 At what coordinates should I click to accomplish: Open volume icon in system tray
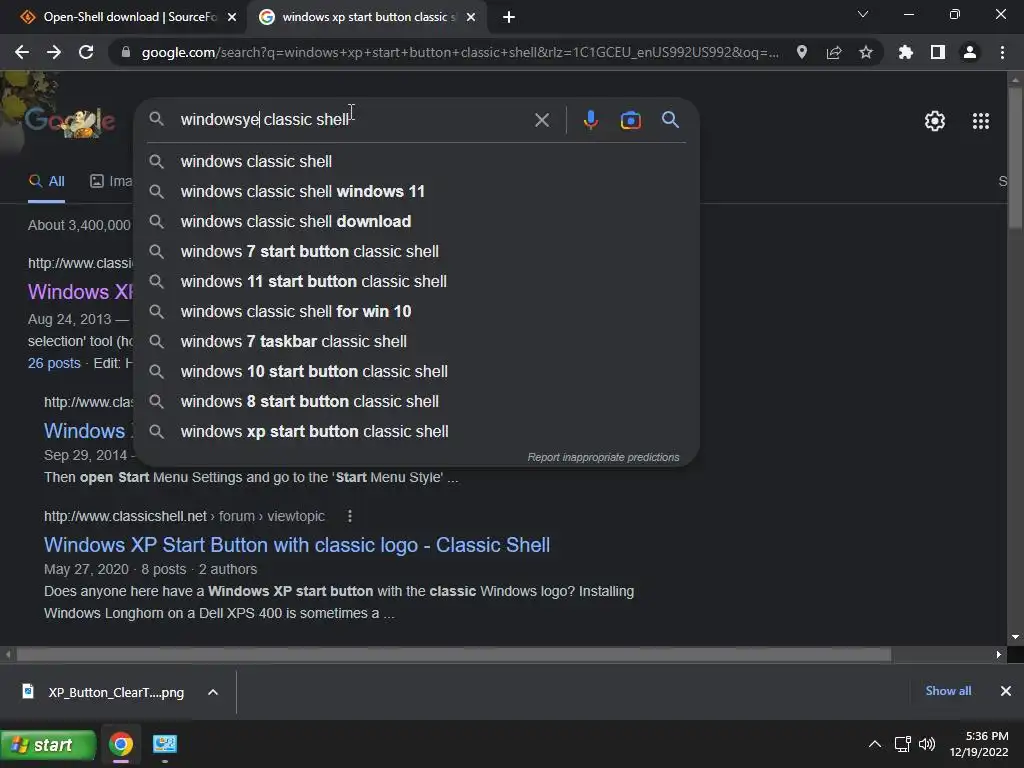click(x=927, y=744)
